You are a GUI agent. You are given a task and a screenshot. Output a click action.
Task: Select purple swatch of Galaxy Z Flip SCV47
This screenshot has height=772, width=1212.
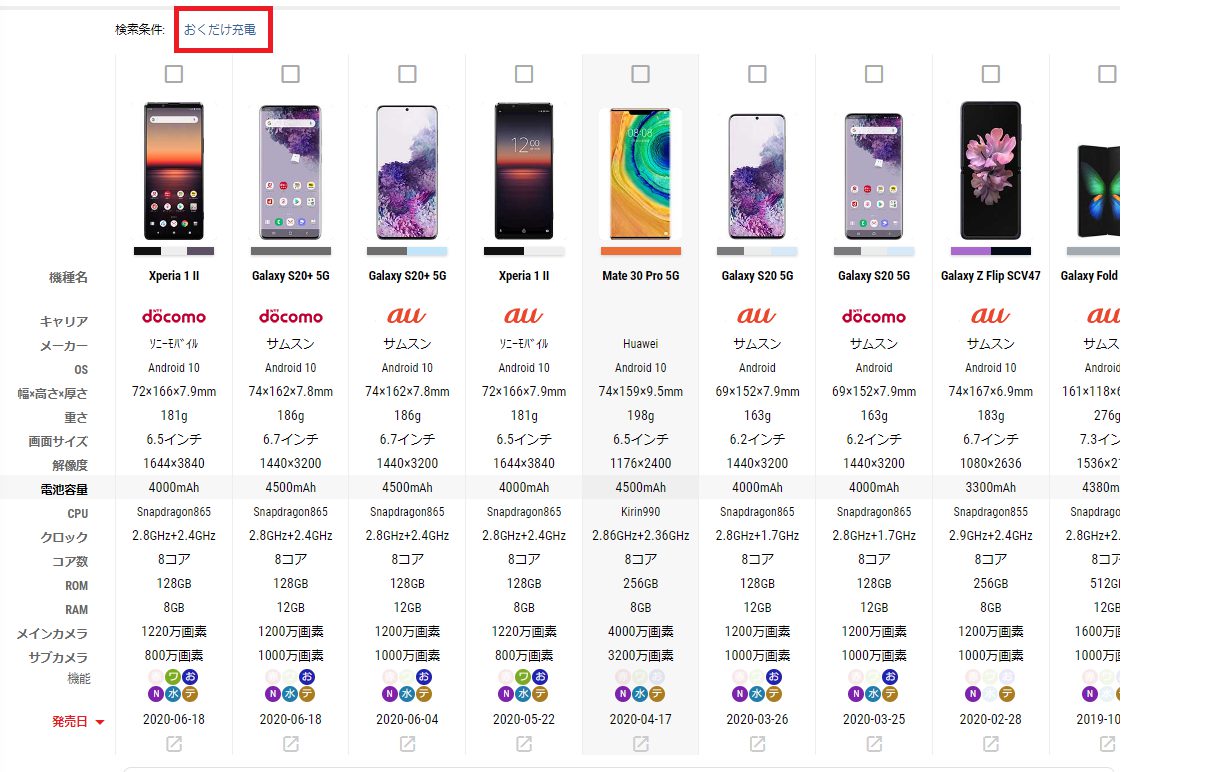coord(971,251)
